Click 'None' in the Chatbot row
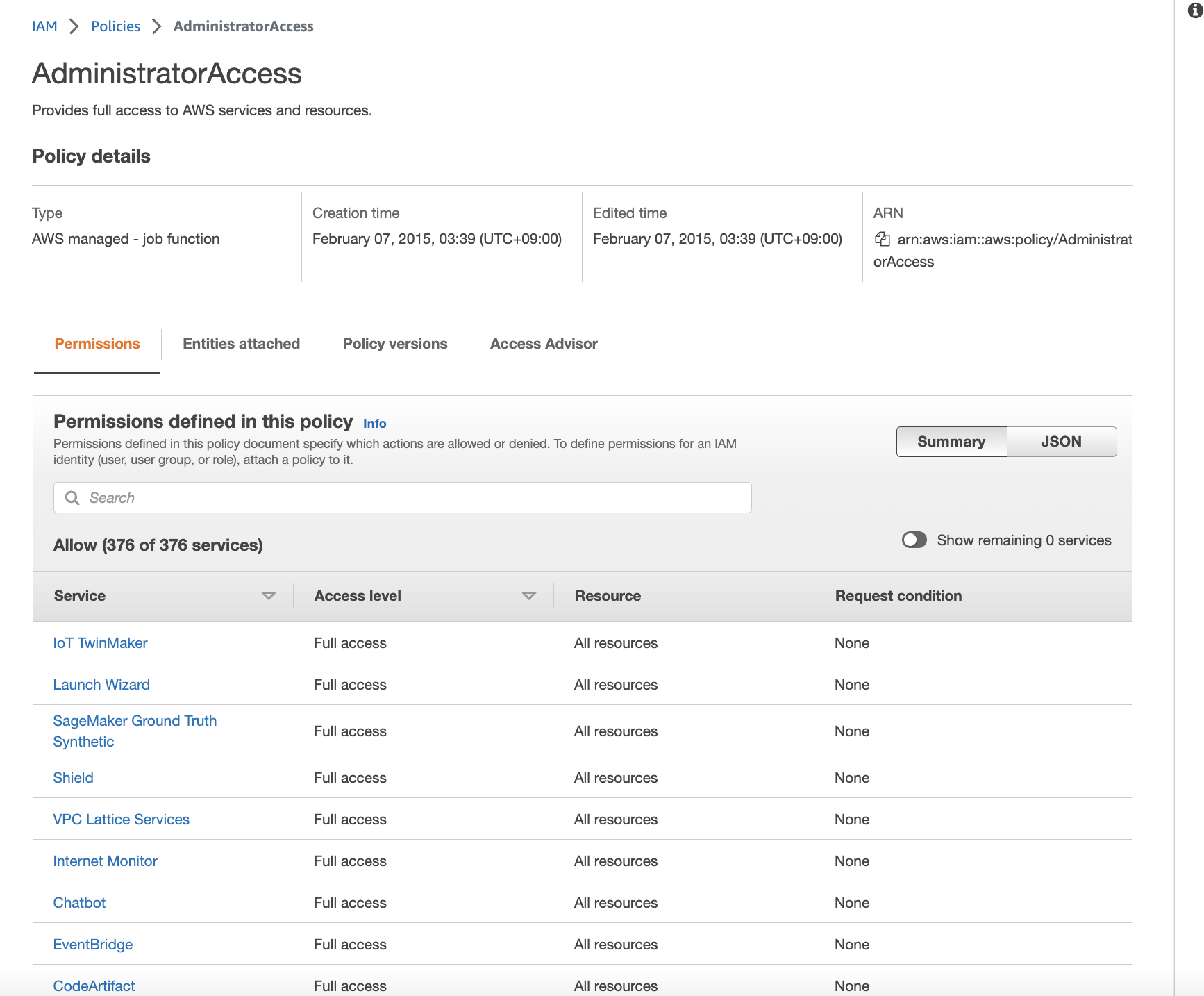Viewport: 1204px width, 996px height. (x=852, y=903)
